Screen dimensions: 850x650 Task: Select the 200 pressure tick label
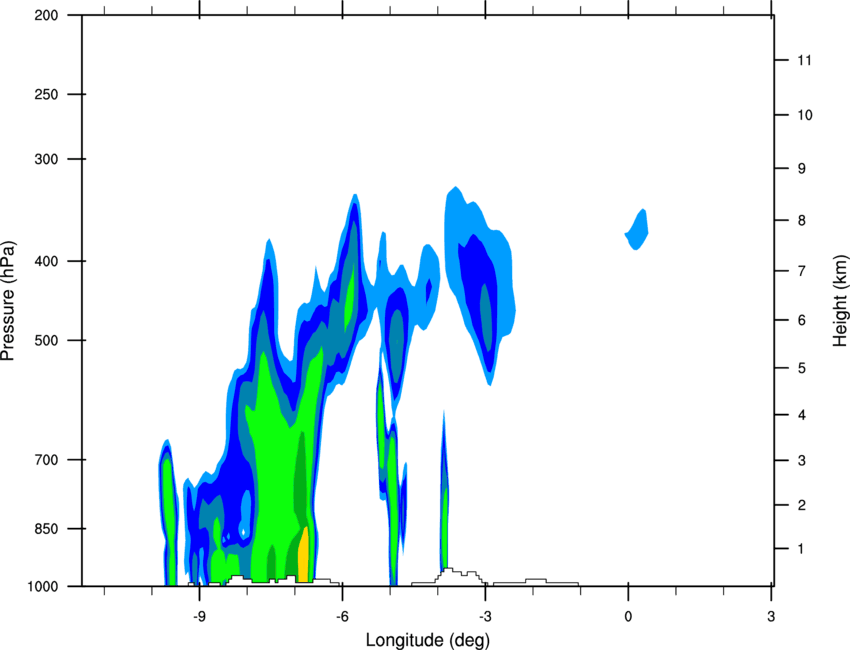[47, 15]
